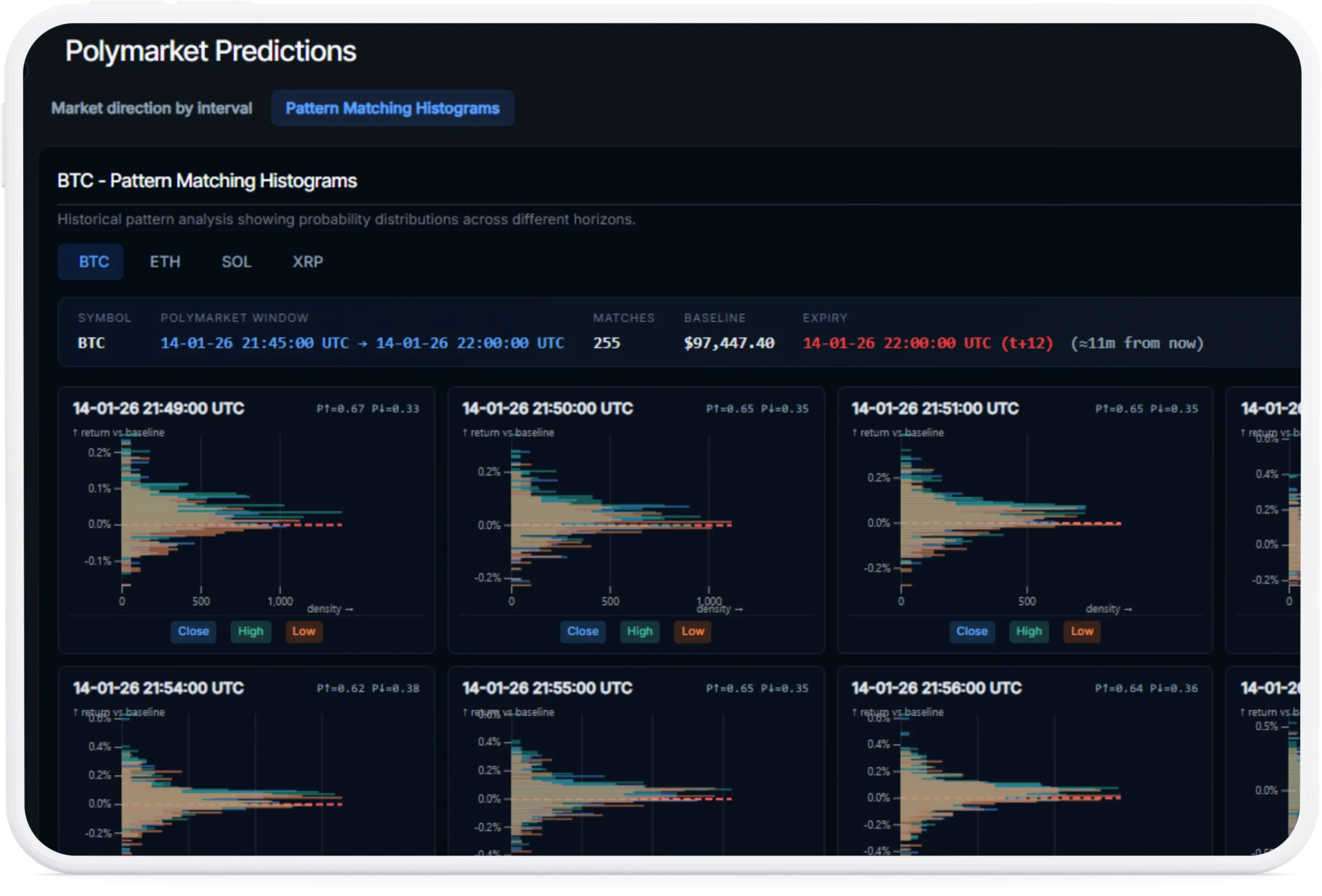Click the Polymarket Predictions heading
This screenshot has height=896, width=1322.
coord(211,50)
